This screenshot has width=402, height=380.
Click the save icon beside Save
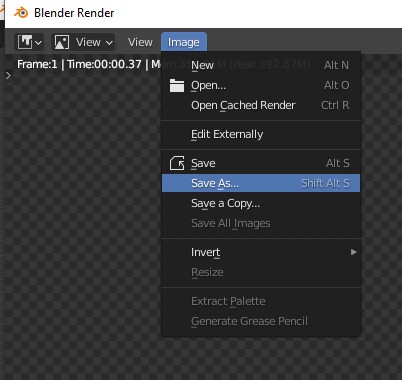pyautogui.click(x=177, y=163)
